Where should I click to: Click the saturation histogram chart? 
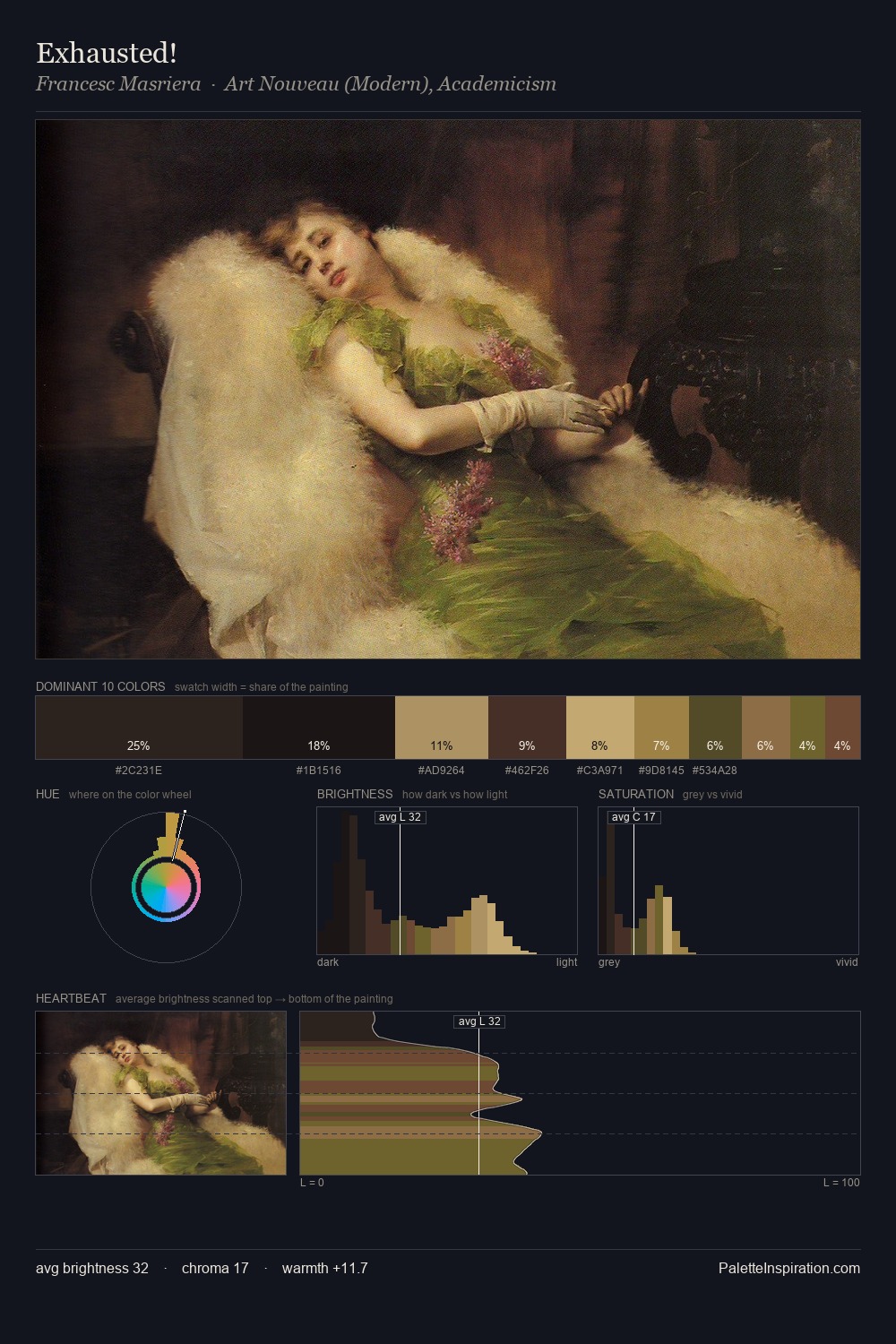coord(728,881)
